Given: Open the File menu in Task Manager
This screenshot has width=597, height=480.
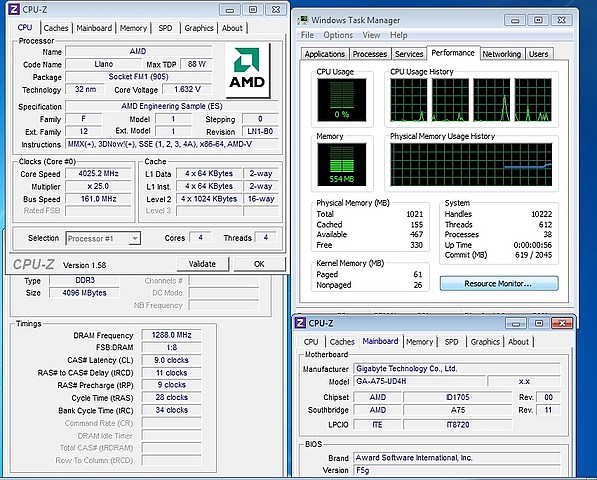Looking at the screenshot, I should (x=307, y=35).
